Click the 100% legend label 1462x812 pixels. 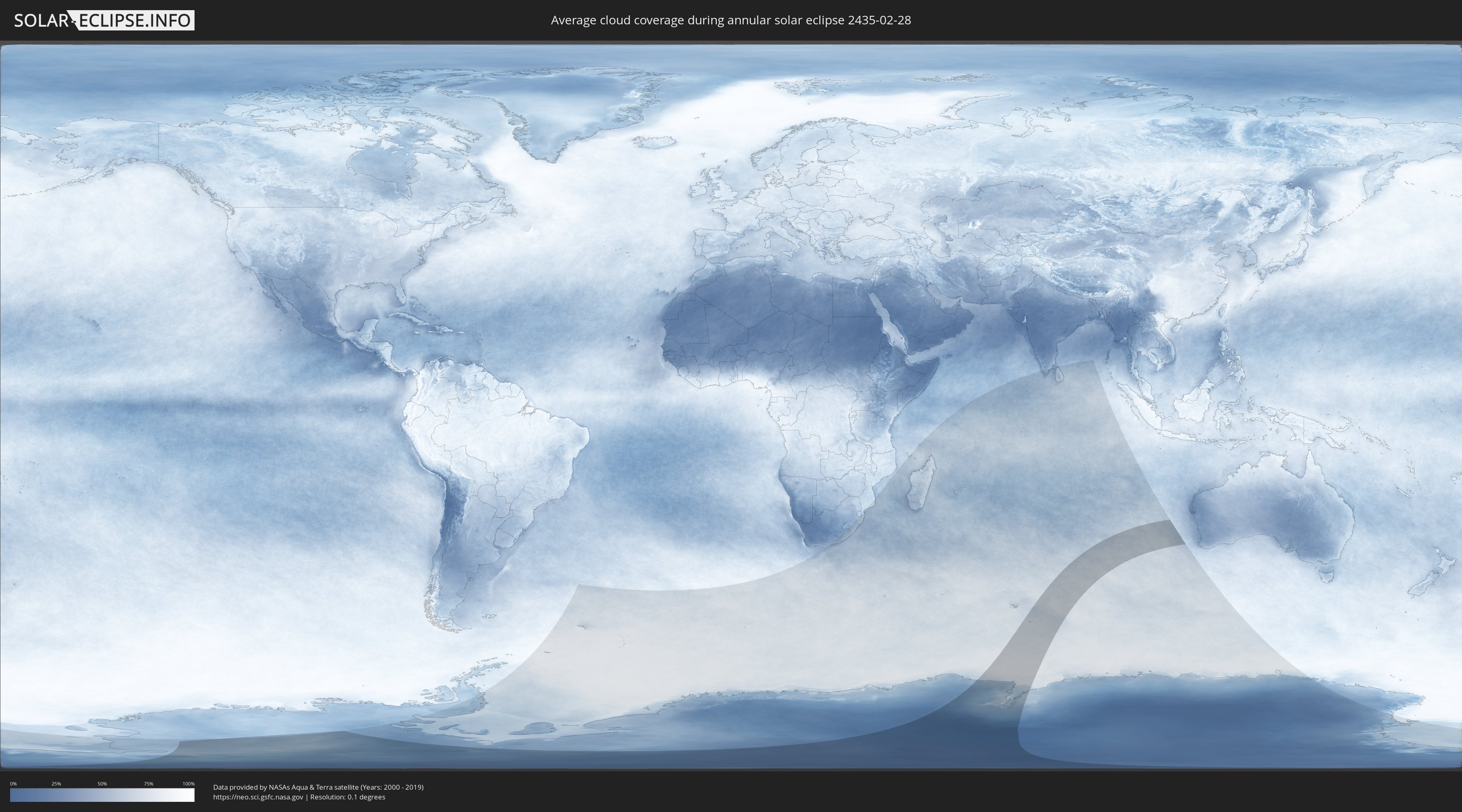coord(188,784)
